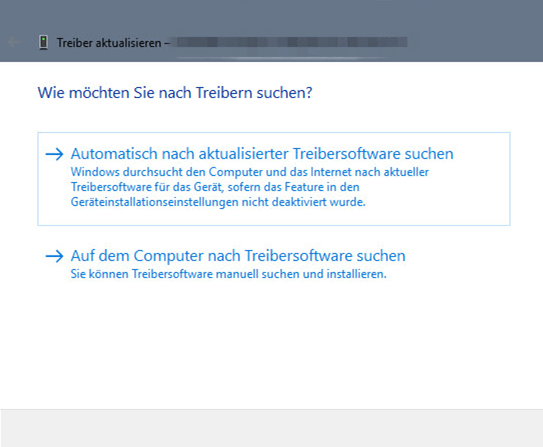Click description text starting 'Windows durchsucht den Computer'
Image resolution: width=543 pixels, height=447 pixels.
[250, 187]
